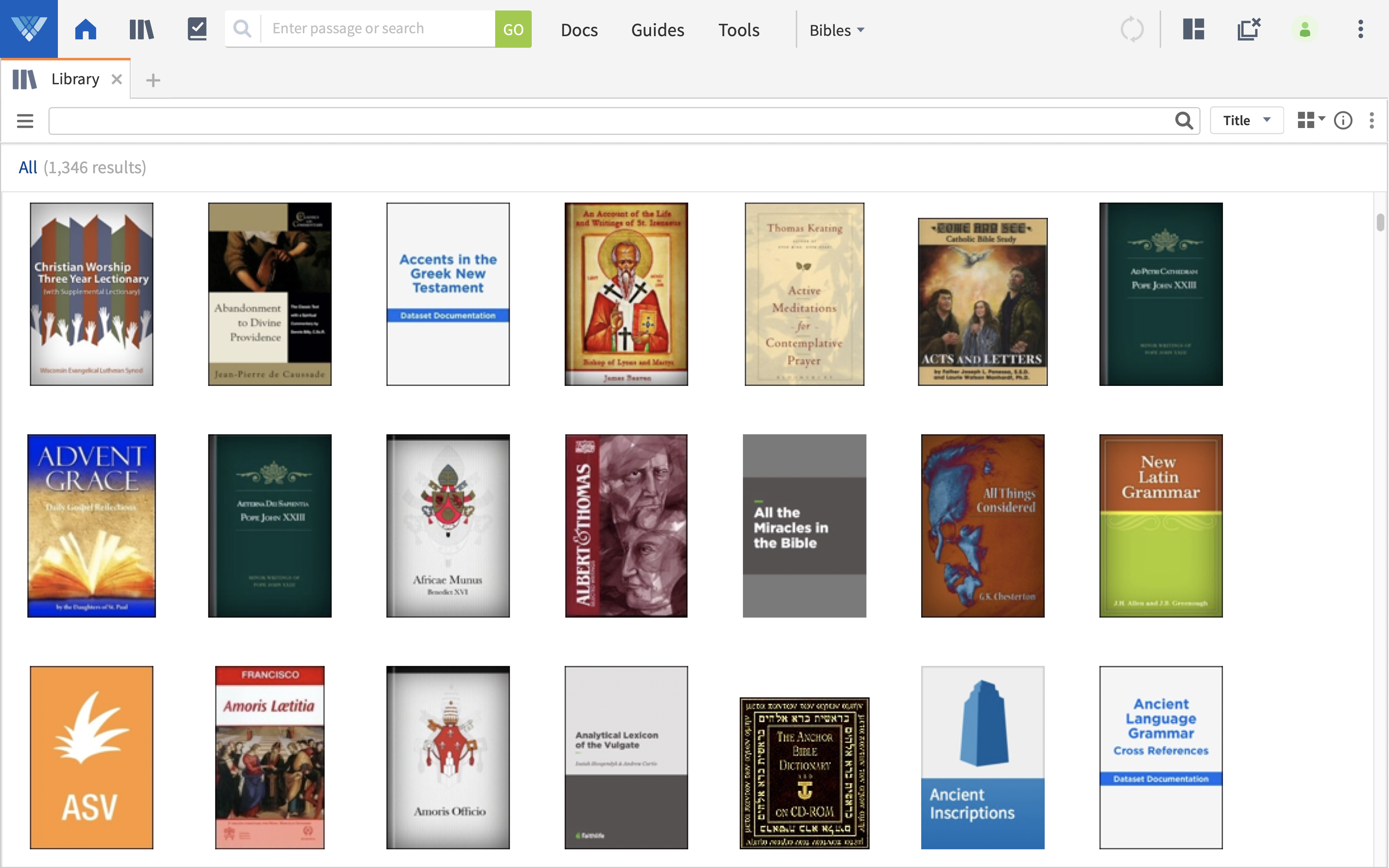
Task: Close the Library tab
Action: click(x=116, y=79)
